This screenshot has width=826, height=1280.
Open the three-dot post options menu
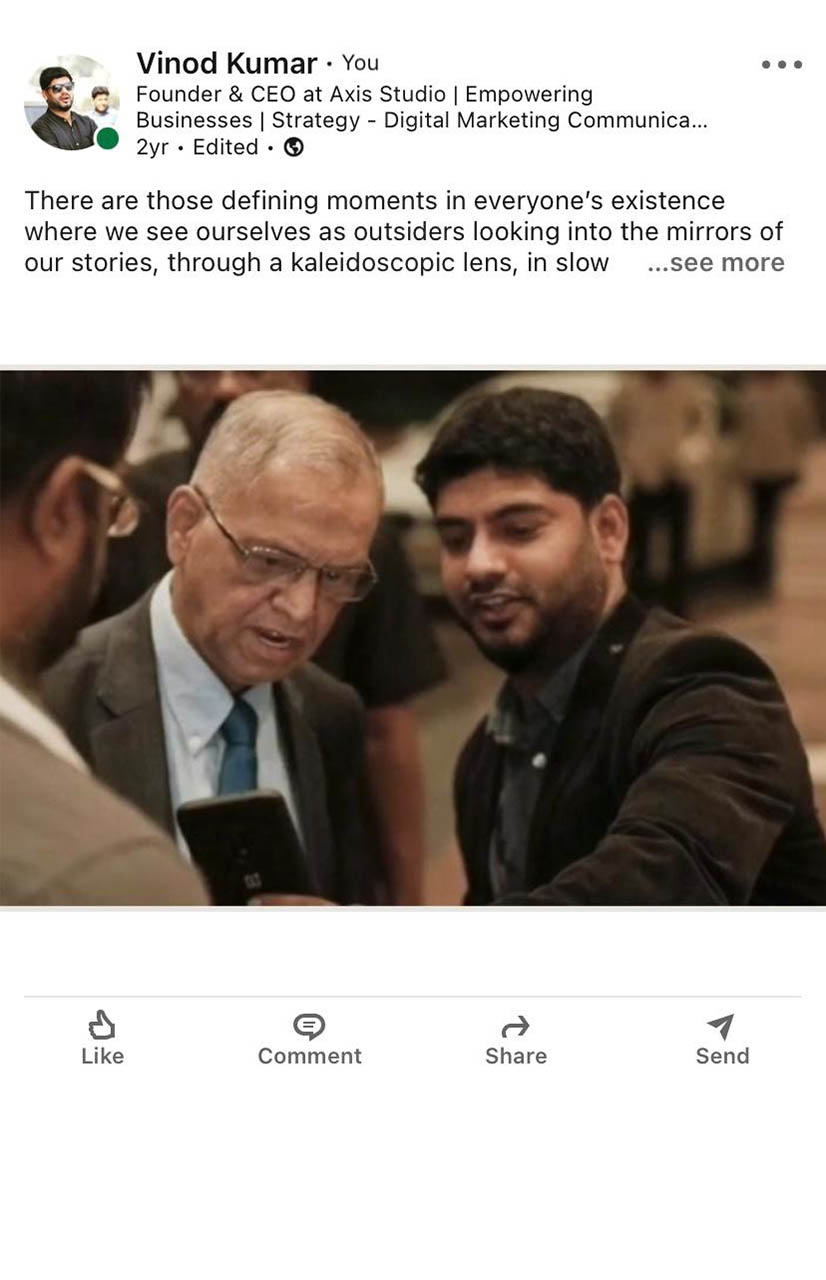pos(781,65)
